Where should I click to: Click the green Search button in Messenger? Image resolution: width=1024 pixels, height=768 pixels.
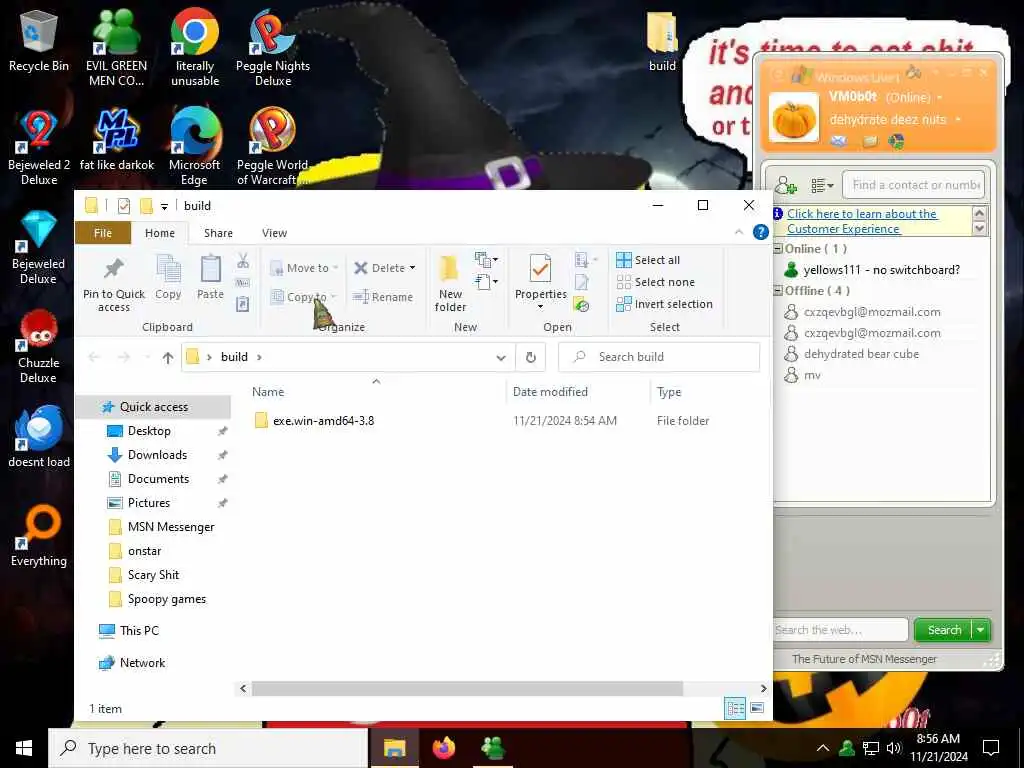pos(944,630)
